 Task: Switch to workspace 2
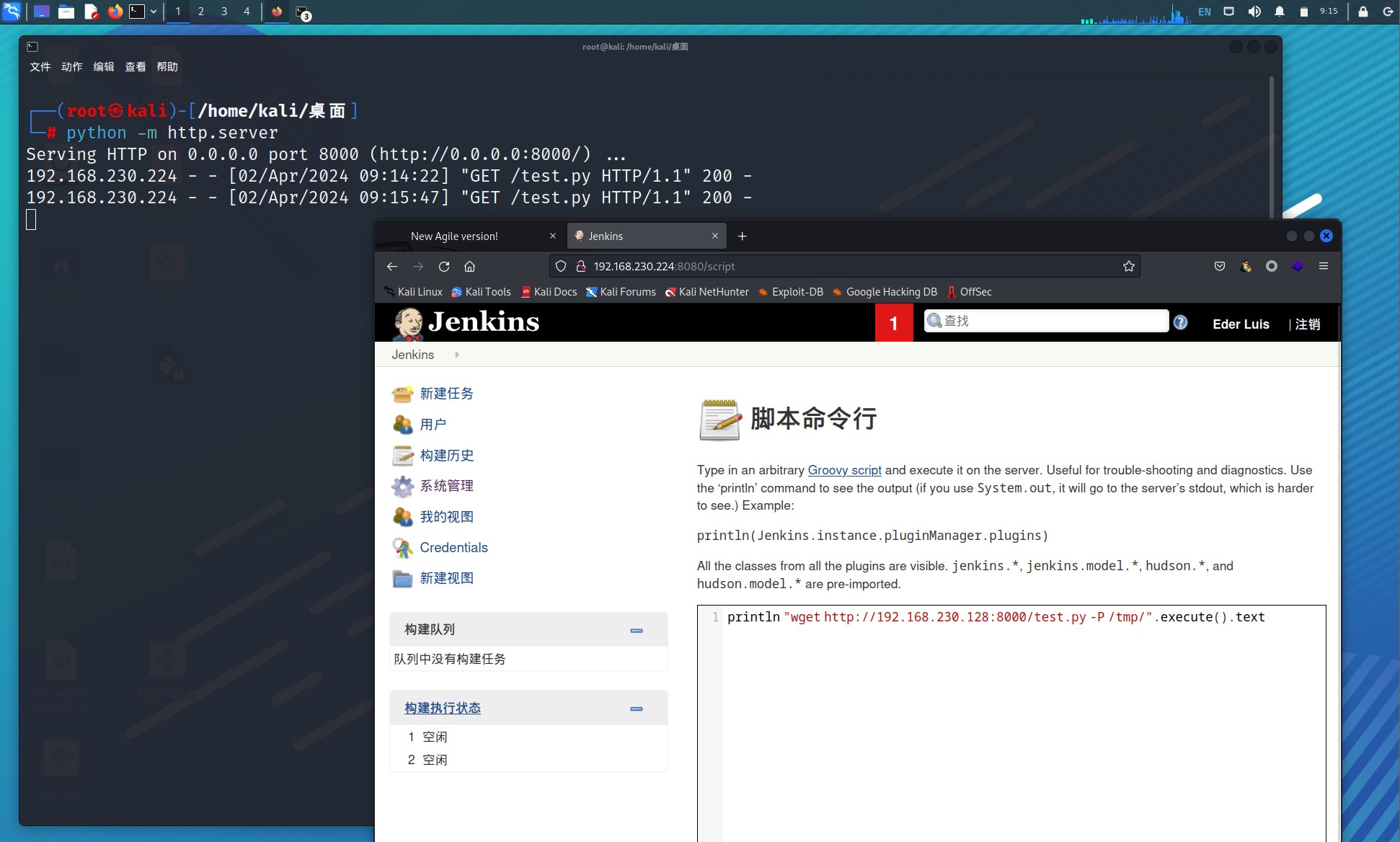(x=201, y=12)
